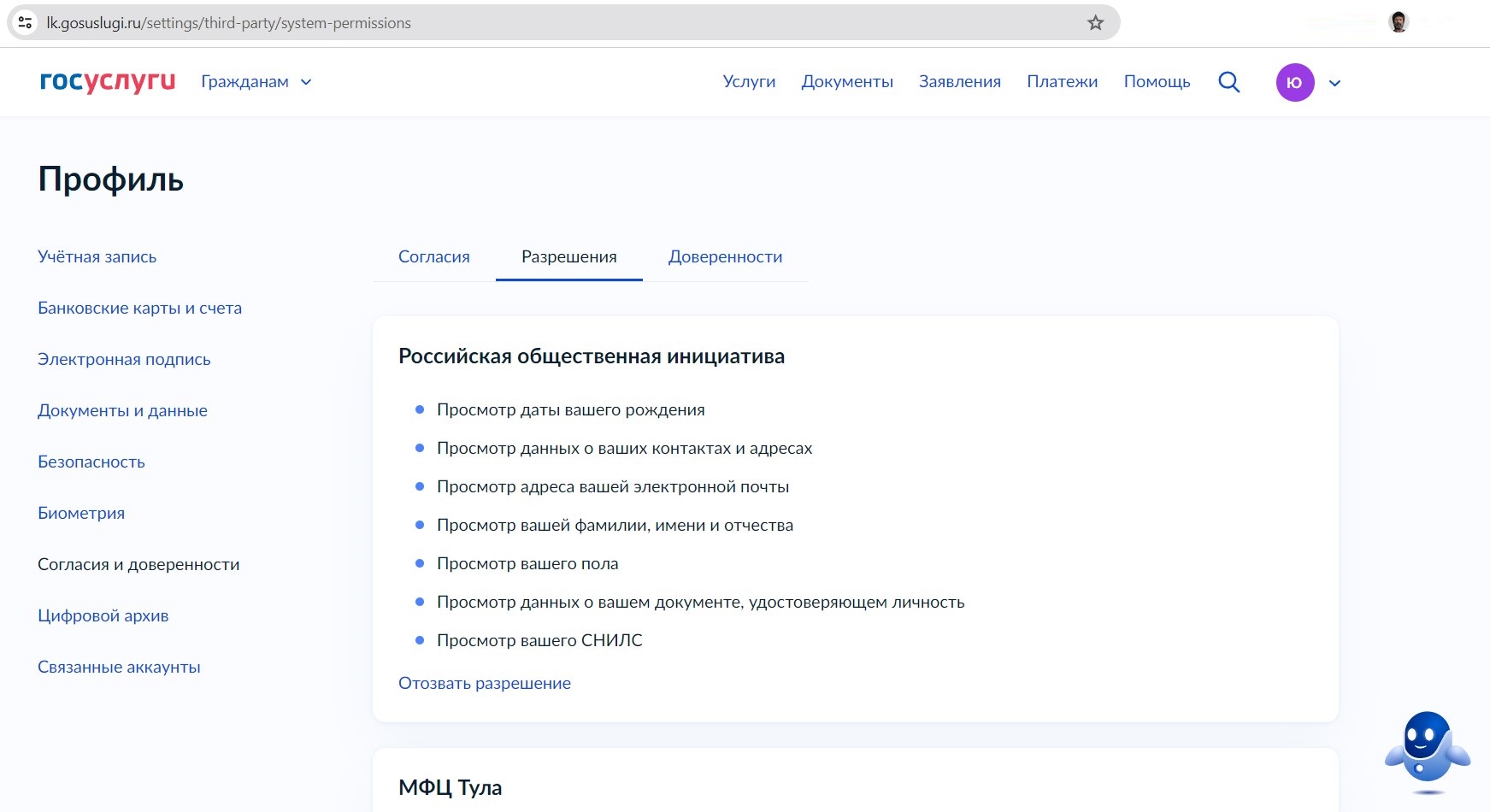Go to Безопасность settings
Image resolution: width=1490 pixels, height=812 pixels.
(91, 462)
